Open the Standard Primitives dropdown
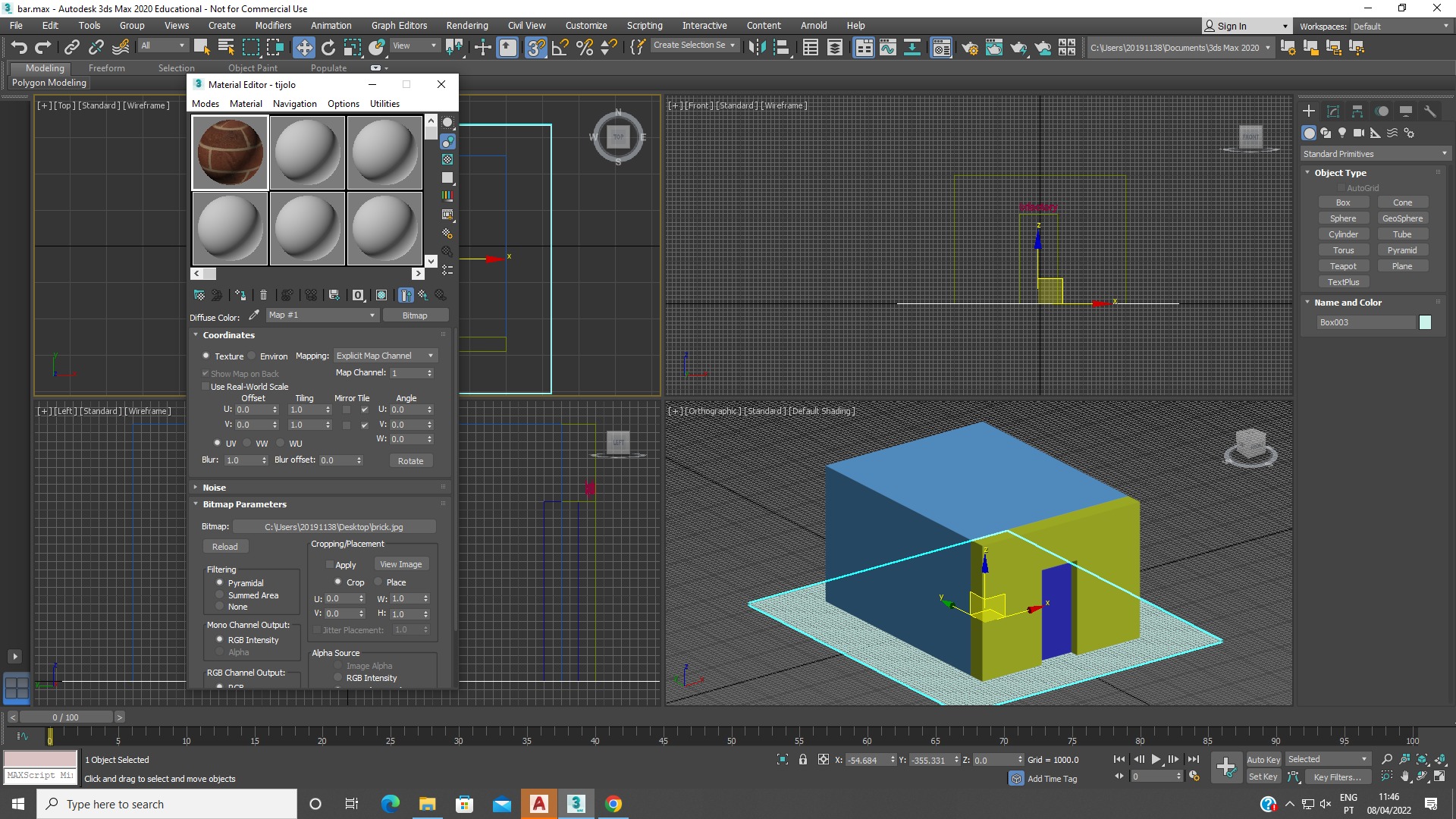The width and height of the screenshot is (1456, 819). [x=1375, y=153]
